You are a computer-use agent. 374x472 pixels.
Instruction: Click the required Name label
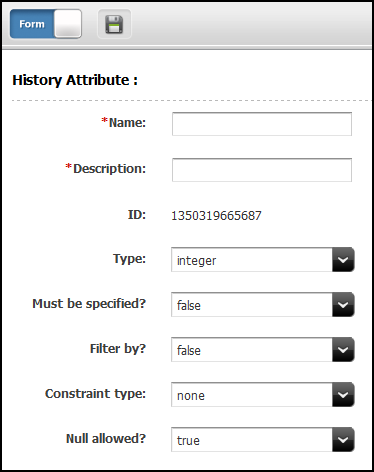click(x=124, y=122)
